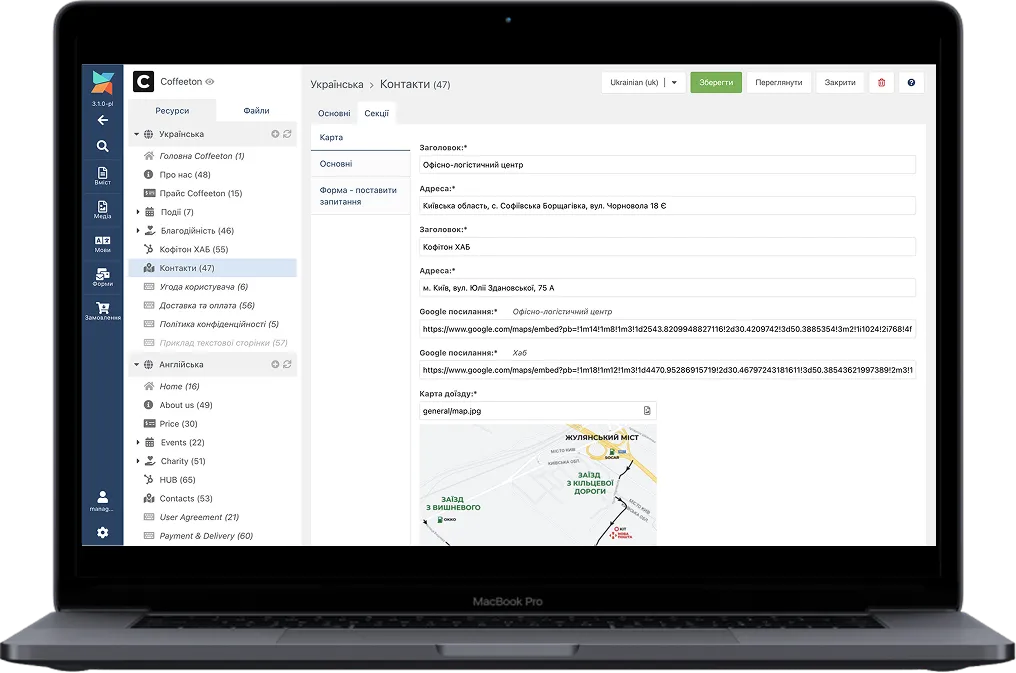The height and width of the screenshot is (673, 1016).
Task: Expand the Події tree node
Action: point(138,212)
